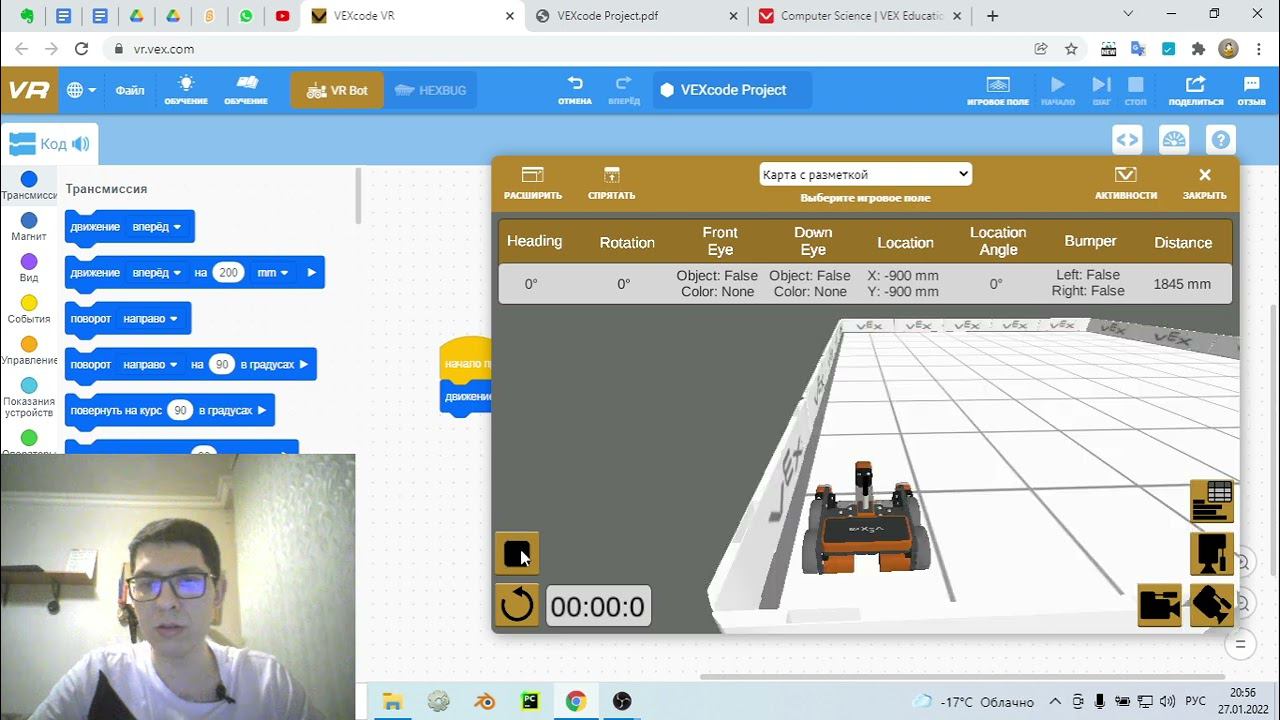Open File Explorer from the taskbar

[x=392, y=701]
